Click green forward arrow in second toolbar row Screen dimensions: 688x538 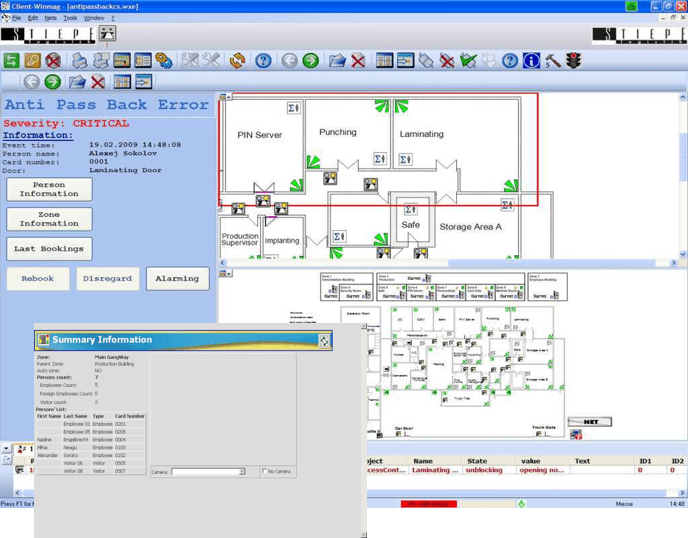tap(53, 82)
